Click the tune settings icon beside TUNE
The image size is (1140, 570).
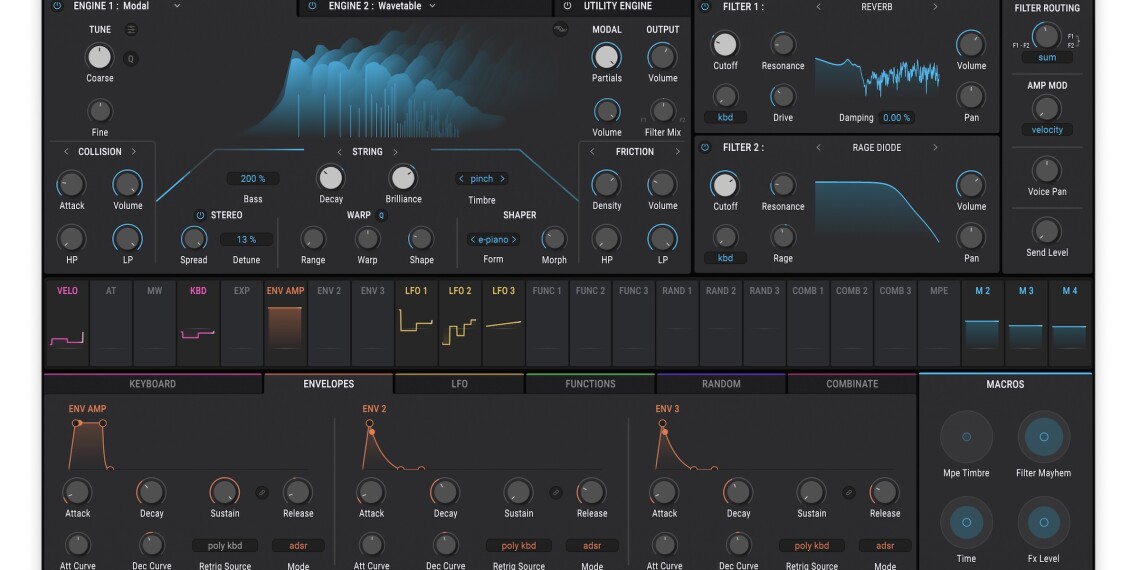131,30
